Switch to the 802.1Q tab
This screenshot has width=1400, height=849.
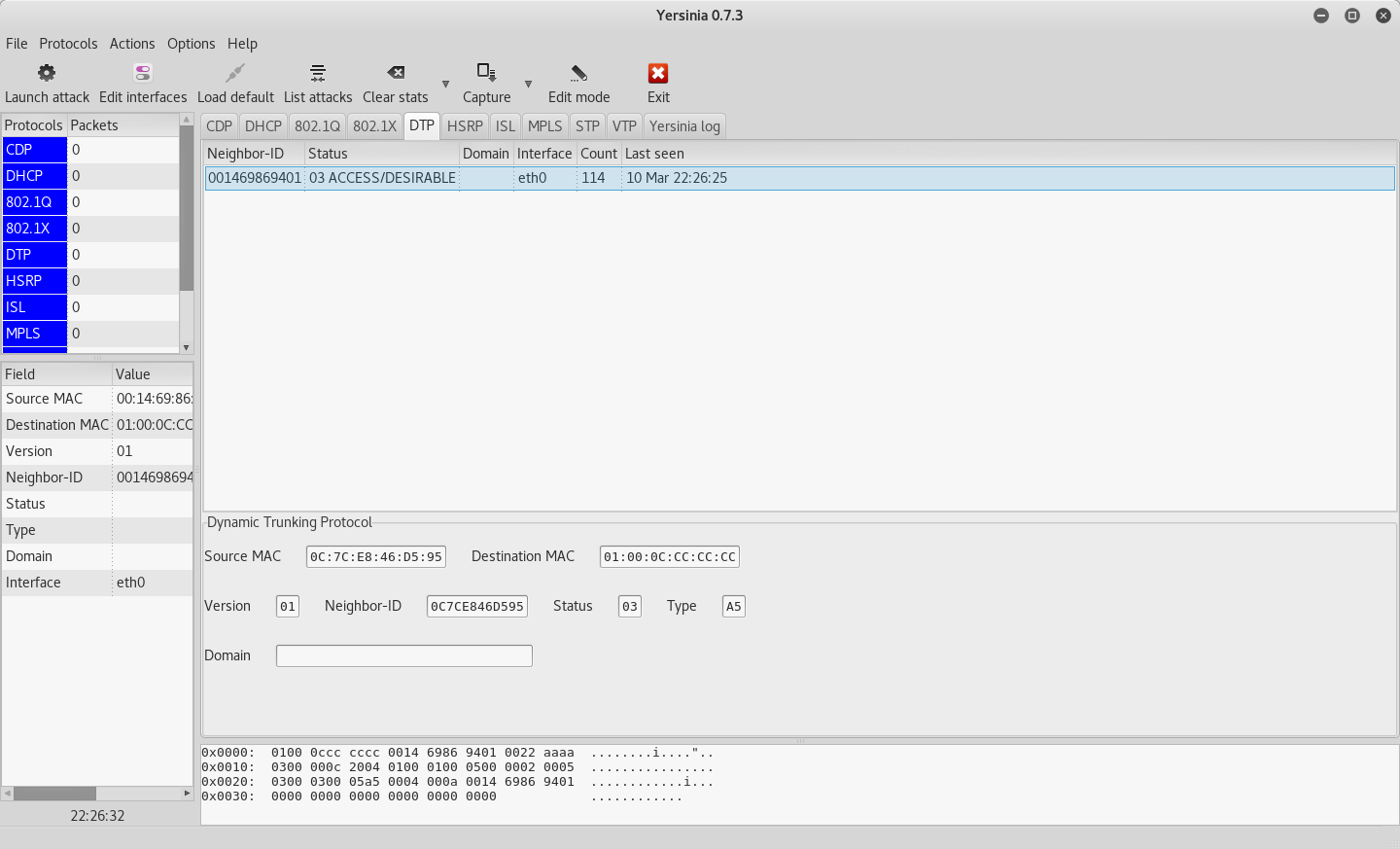click(318, 126)
